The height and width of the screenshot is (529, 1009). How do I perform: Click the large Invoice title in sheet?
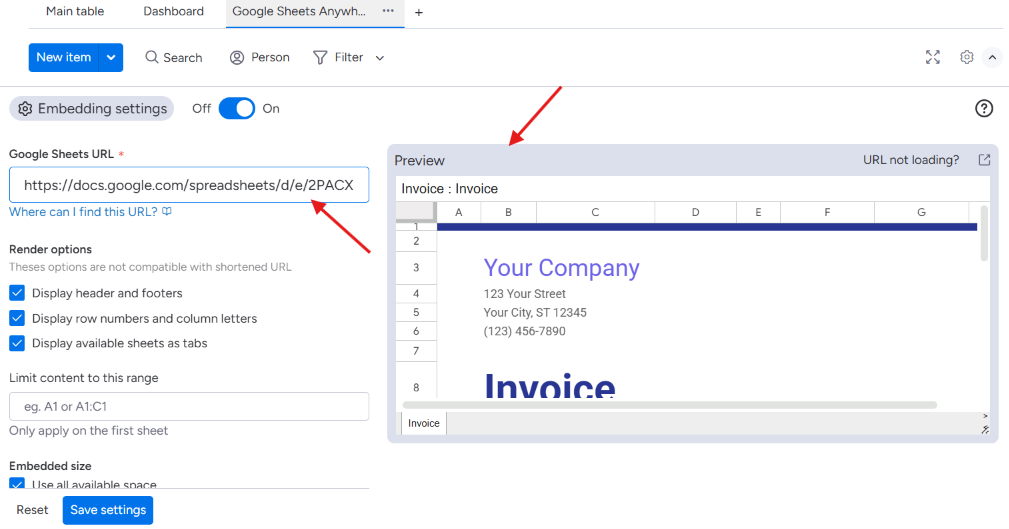click(x=550, y=385)
